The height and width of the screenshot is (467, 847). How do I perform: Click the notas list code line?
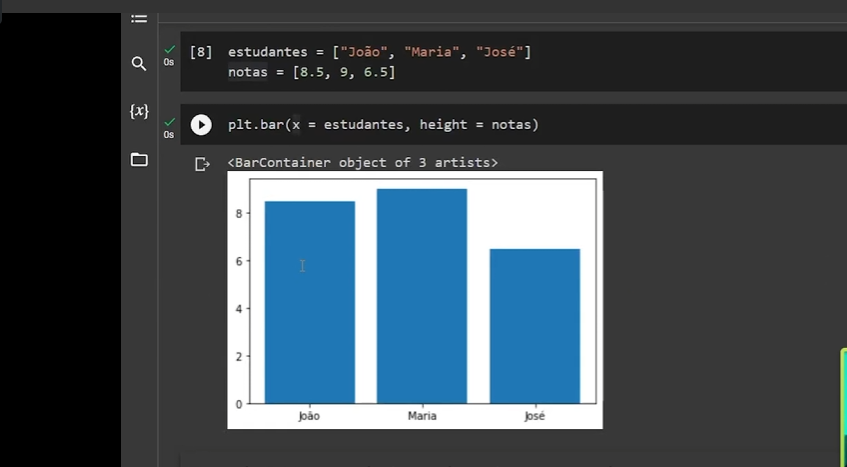[312, 72]
